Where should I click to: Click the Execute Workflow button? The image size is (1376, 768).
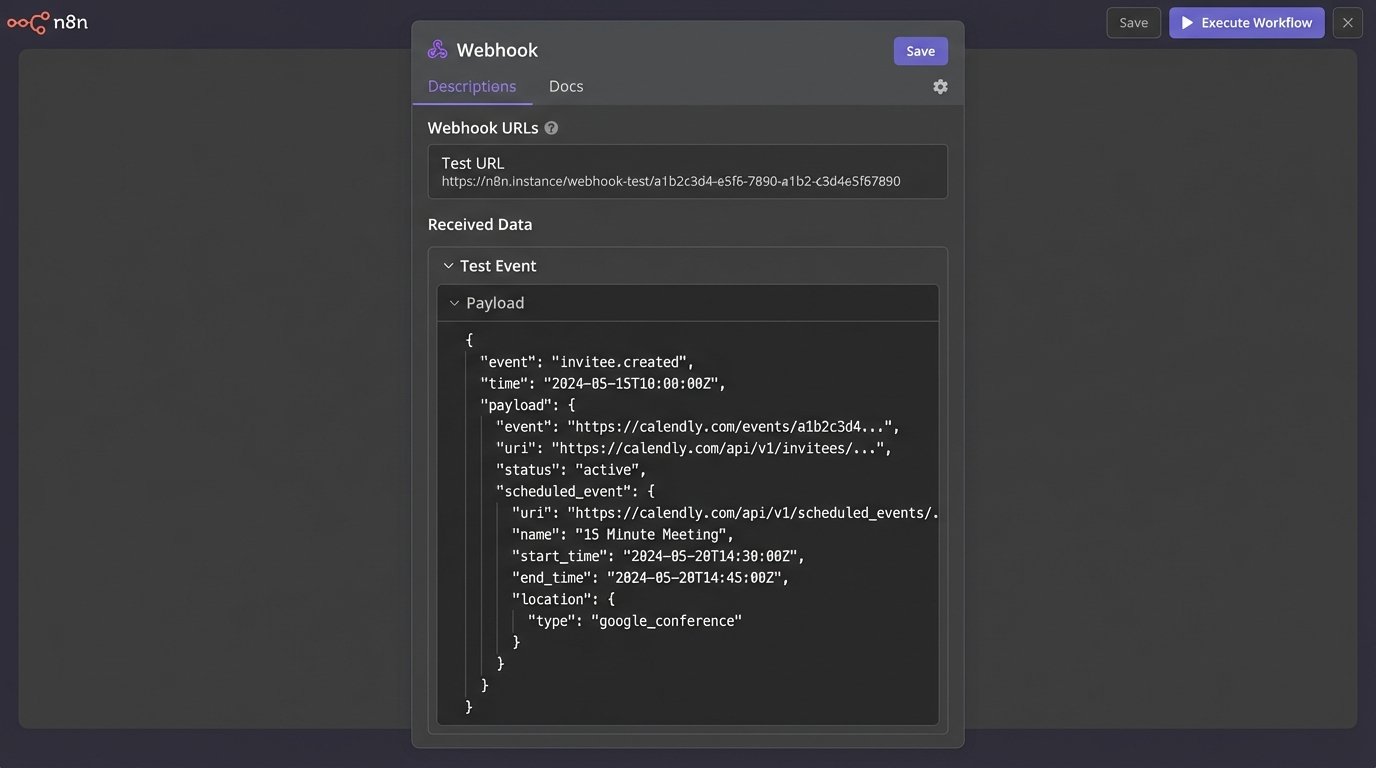[x=1246, y=23]
